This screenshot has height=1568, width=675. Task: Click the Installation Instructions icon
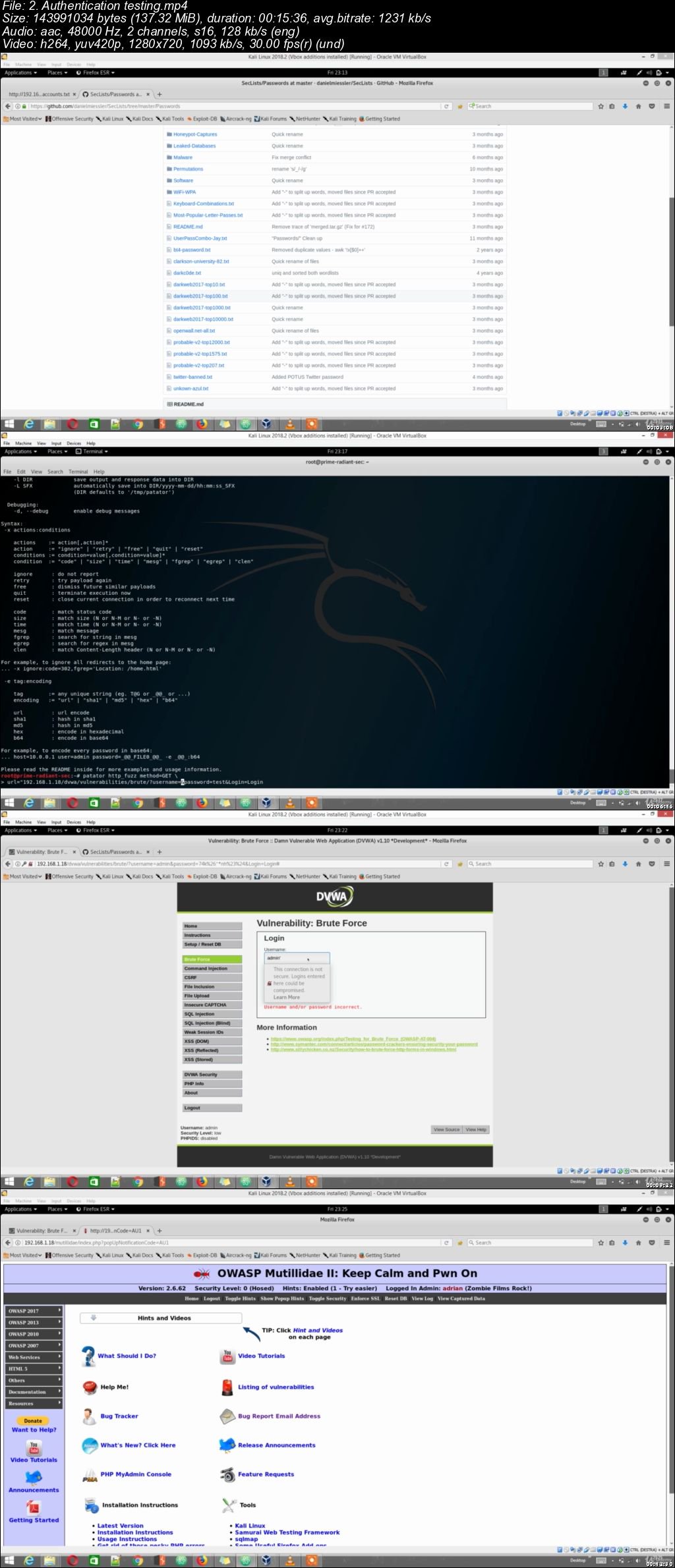pos(91,1505)
